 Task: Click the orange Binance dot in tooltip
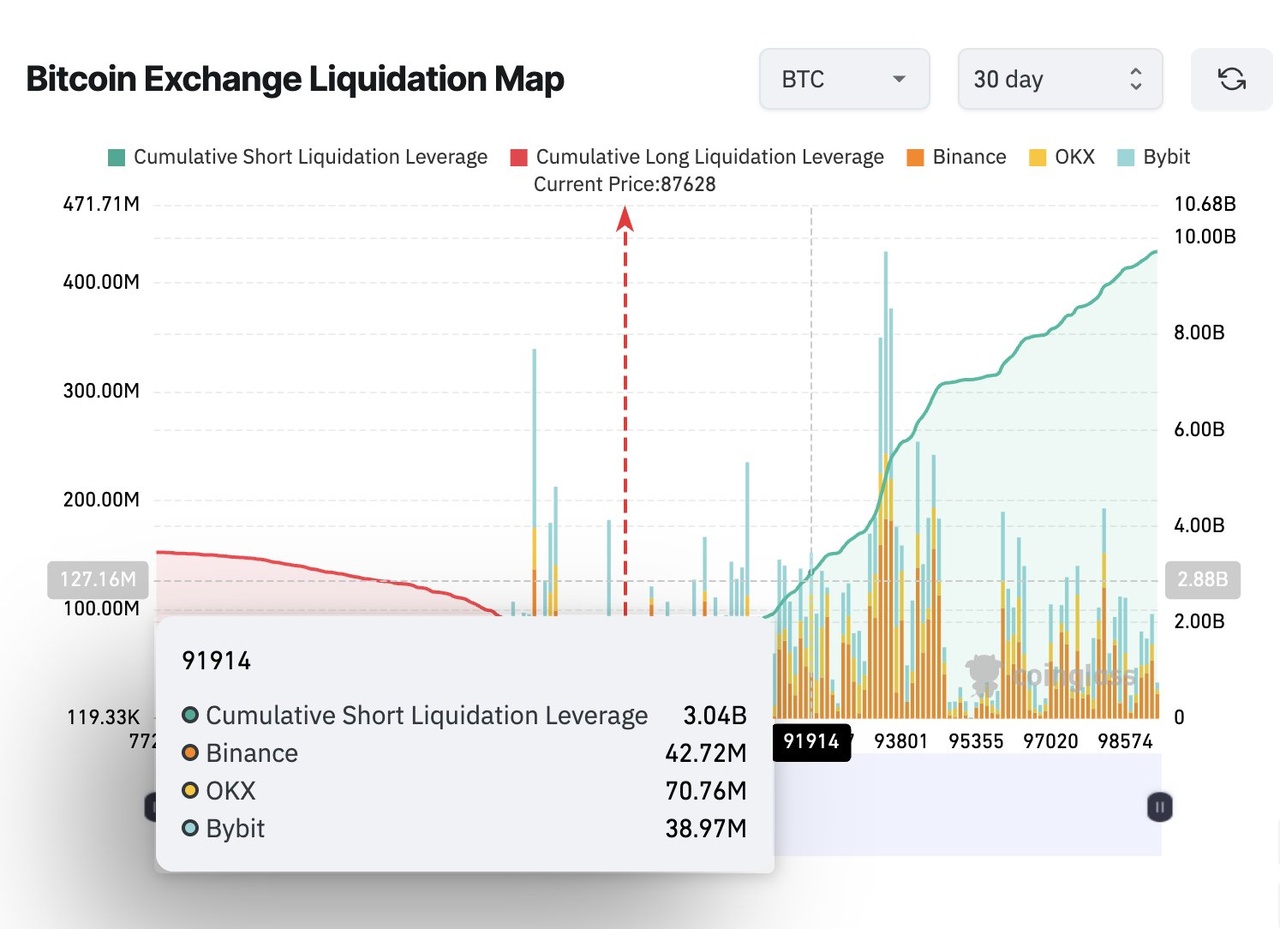click(190, 753)
